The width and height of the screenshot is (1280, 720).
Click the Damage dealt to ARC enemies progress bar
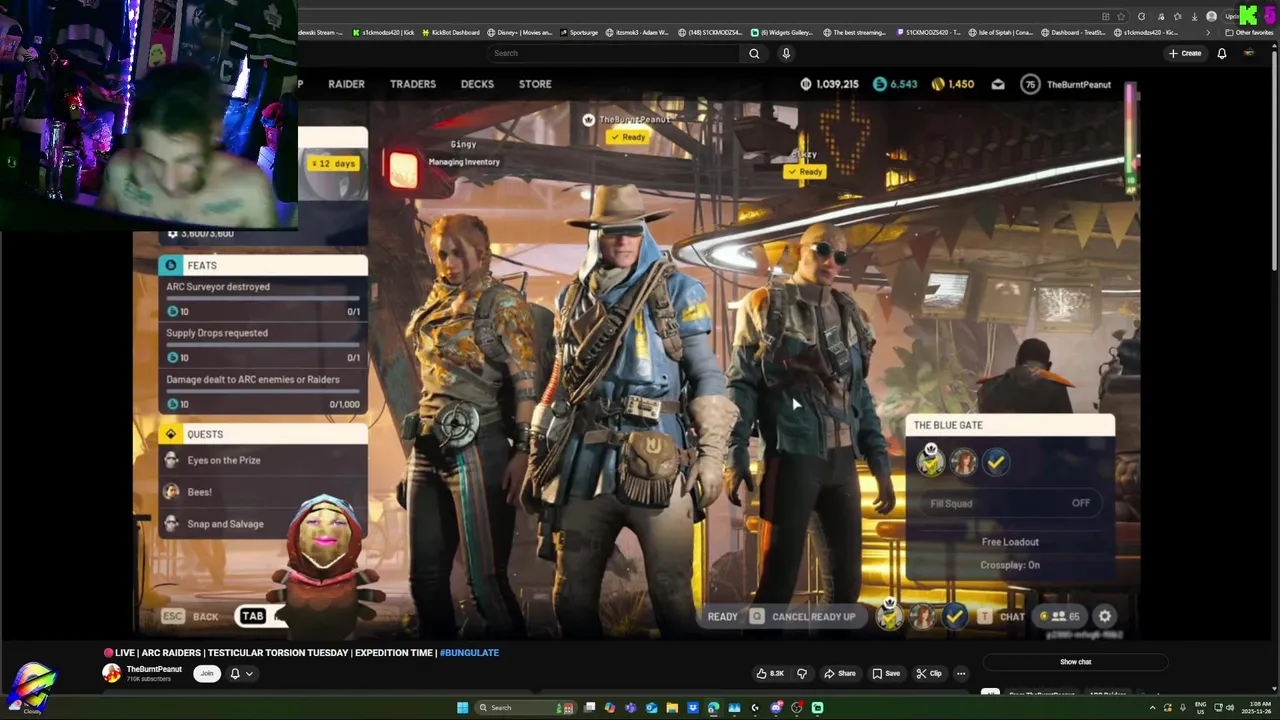click(262, 392)
